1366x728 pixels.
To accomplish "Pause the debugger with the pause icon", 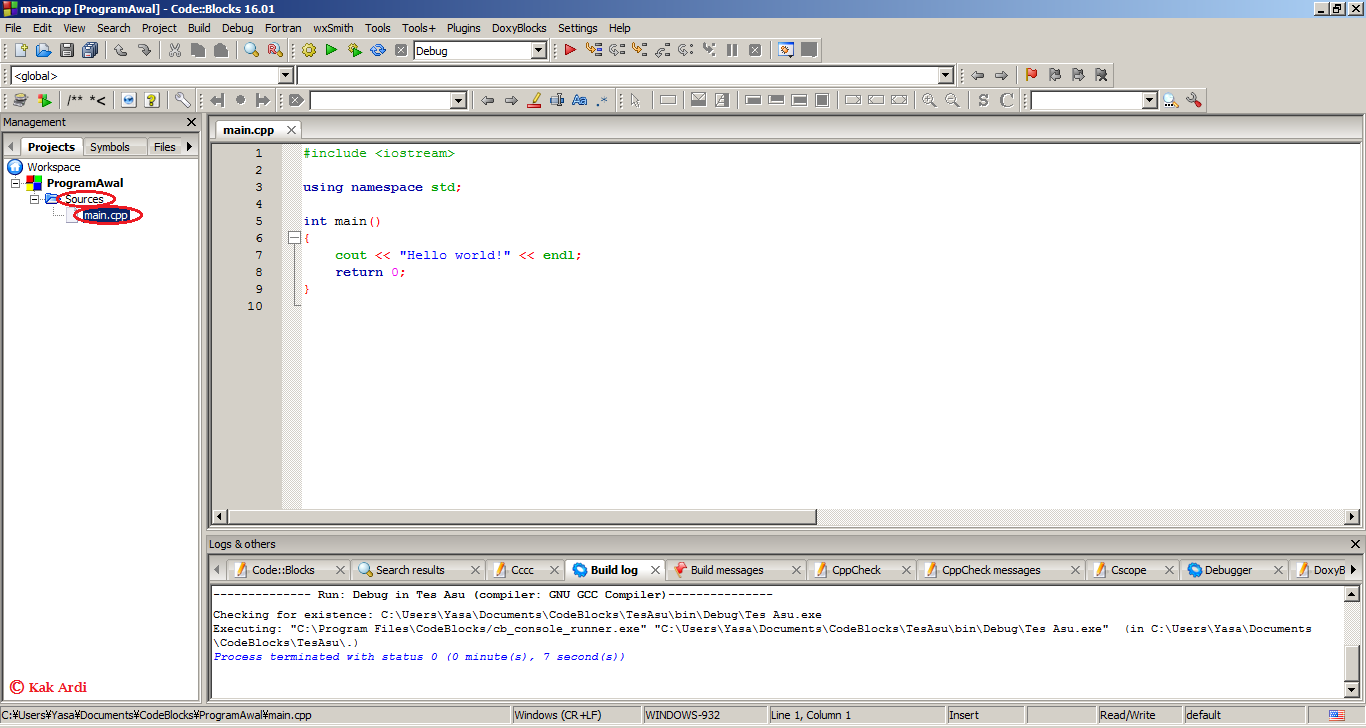I will (x=733, y=49).
